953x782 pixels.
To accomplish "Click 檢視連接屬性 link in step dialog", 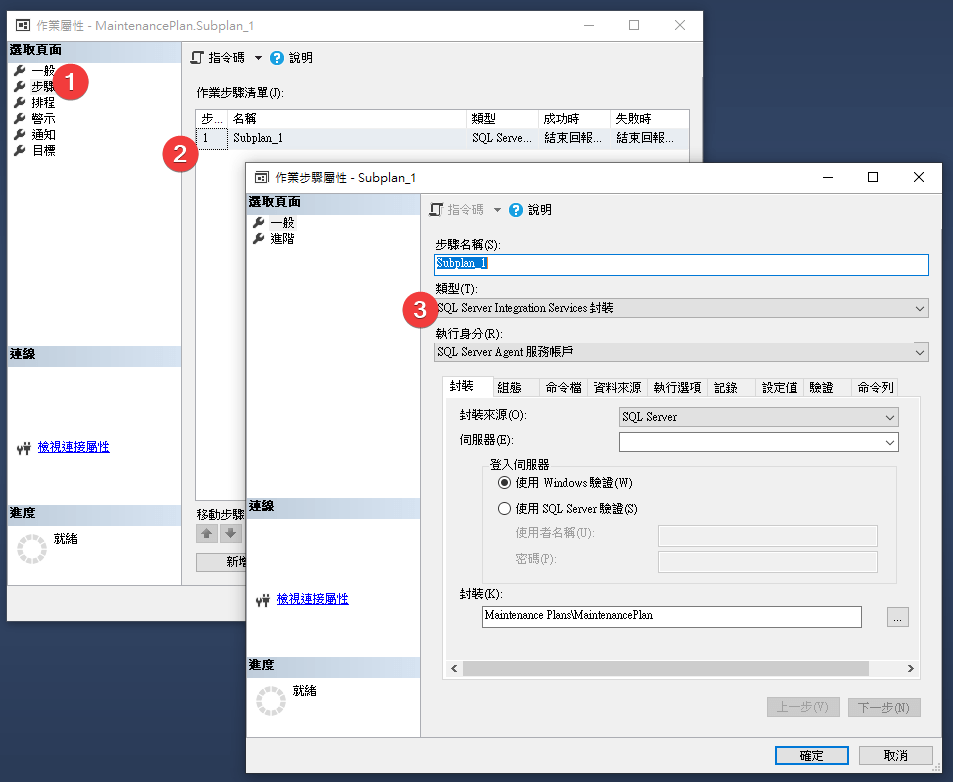I will [x=312, y=599].
